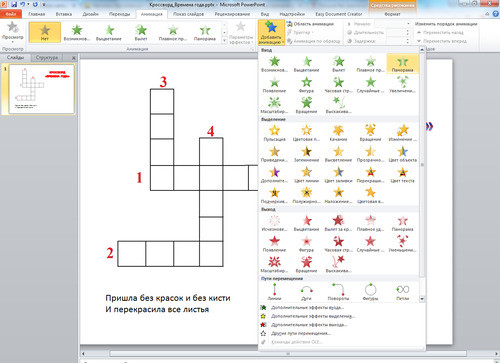500x363 pixels.
Task: Switch to the Структура pane tab
Action: click(x=47, y=58)
